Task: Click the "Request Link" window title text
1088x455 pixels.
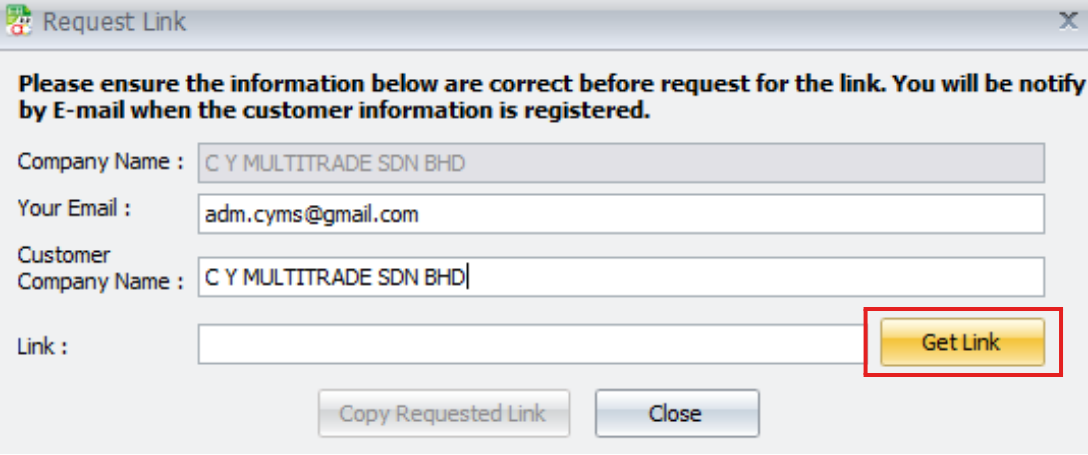Action: pos(114,22)
